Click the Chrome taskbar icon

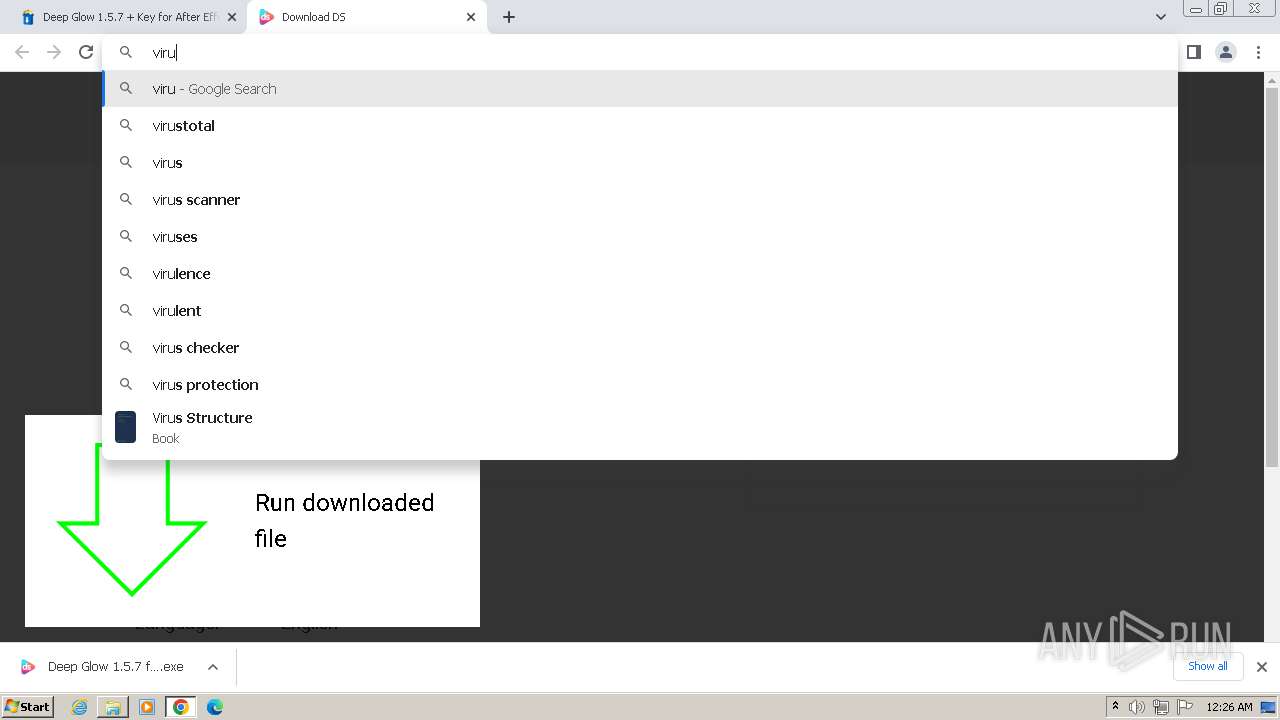[x=180, y=707]
